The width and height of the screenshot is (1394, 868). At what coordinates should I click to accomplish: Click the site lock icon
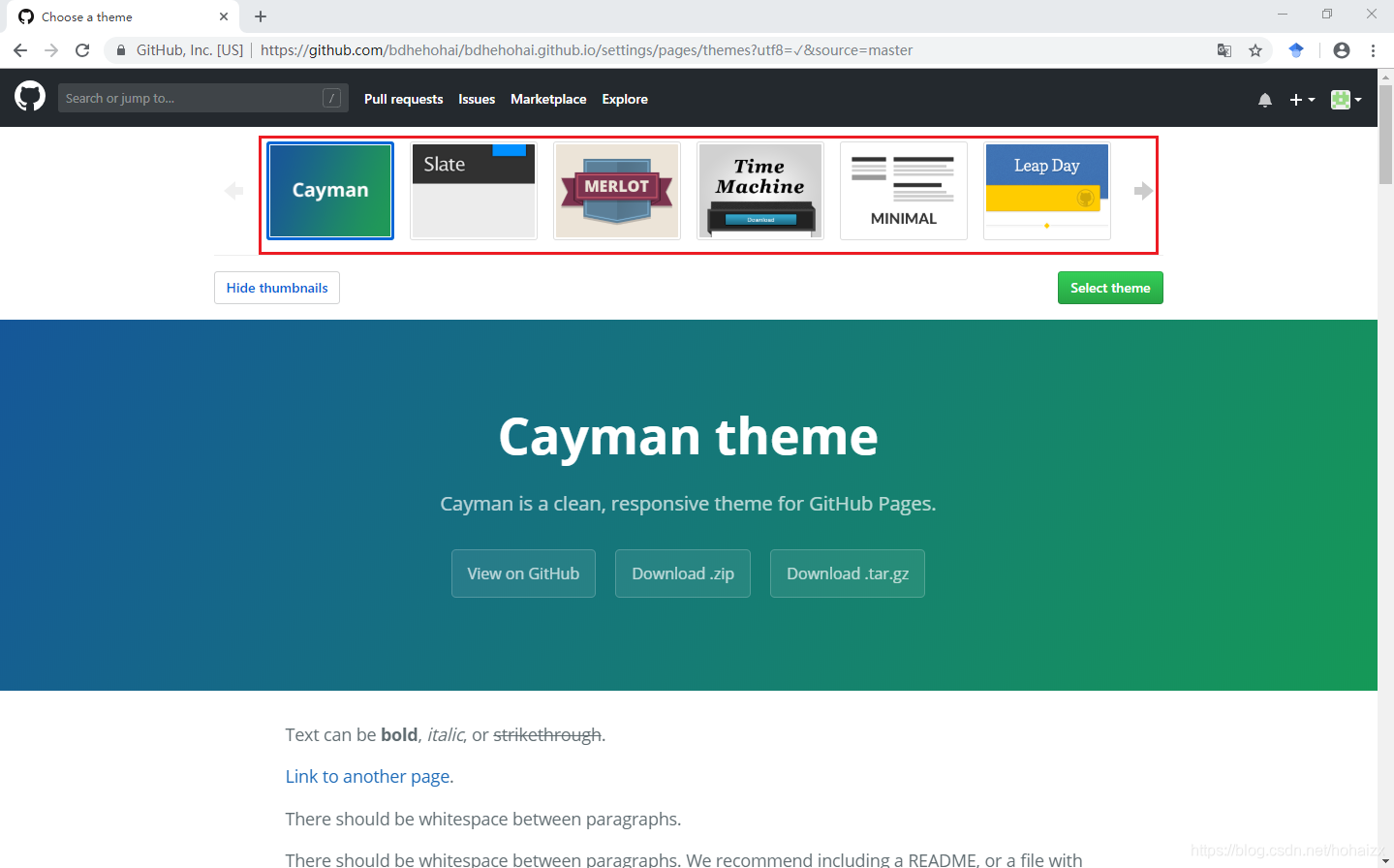[x=121, y=50]
